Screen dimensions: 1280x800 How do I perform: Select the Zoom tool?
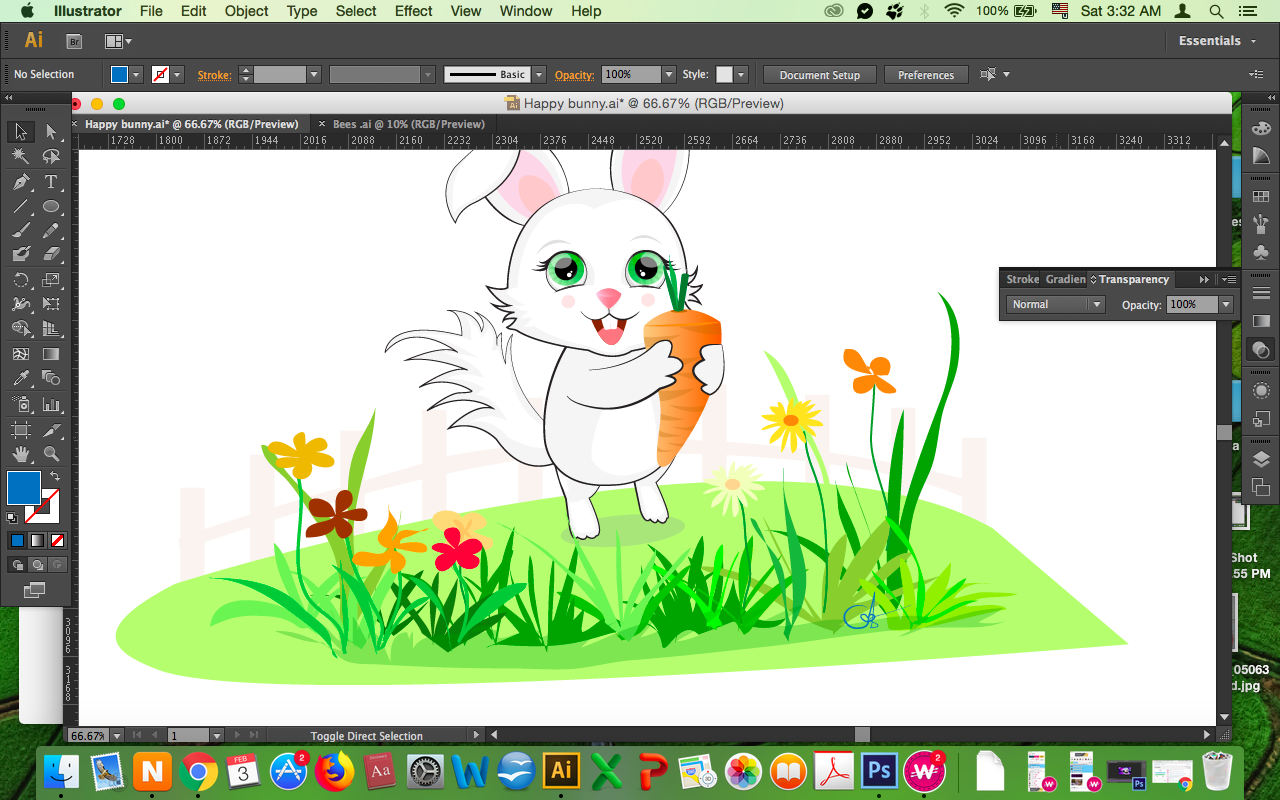(x=51, y=454)
